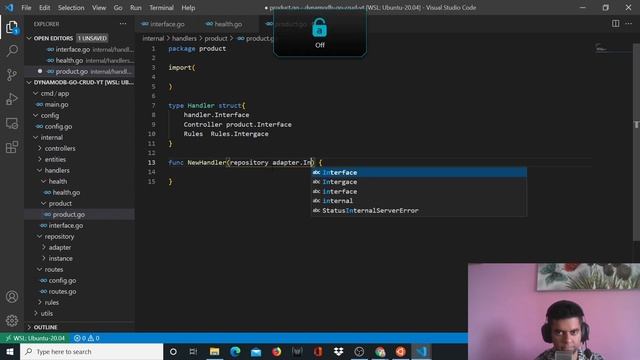Open Source Control view
640x360 pixels.
point(12,75)
